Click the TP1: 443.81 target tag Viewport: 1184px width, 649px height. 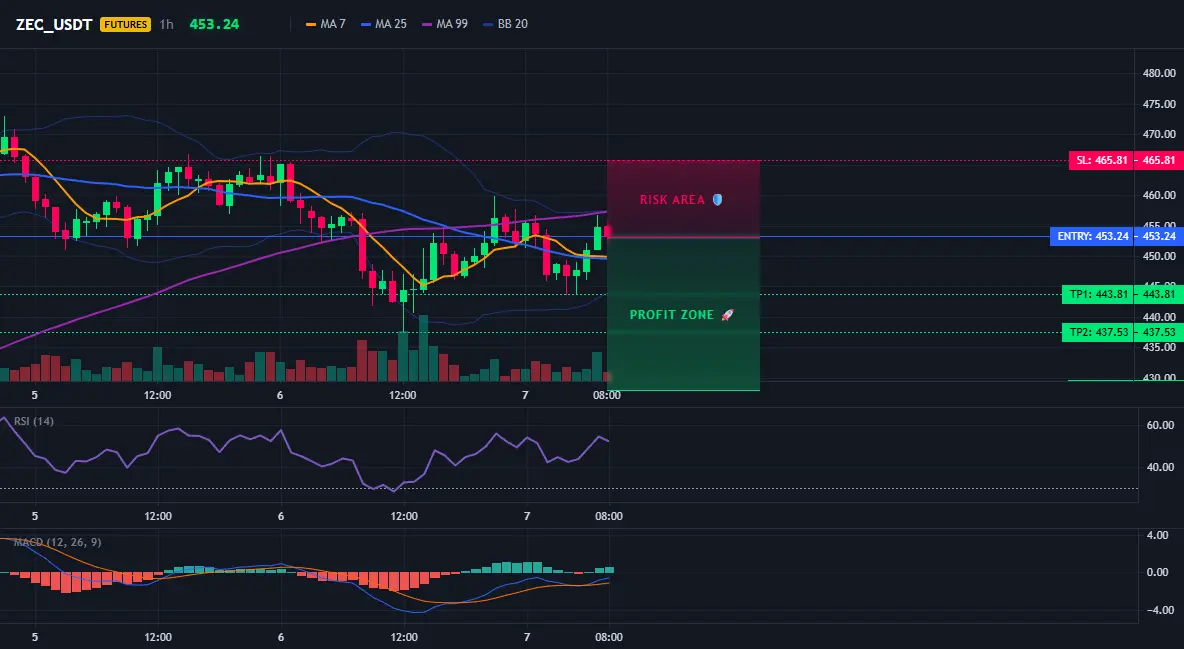[1097, 295]
